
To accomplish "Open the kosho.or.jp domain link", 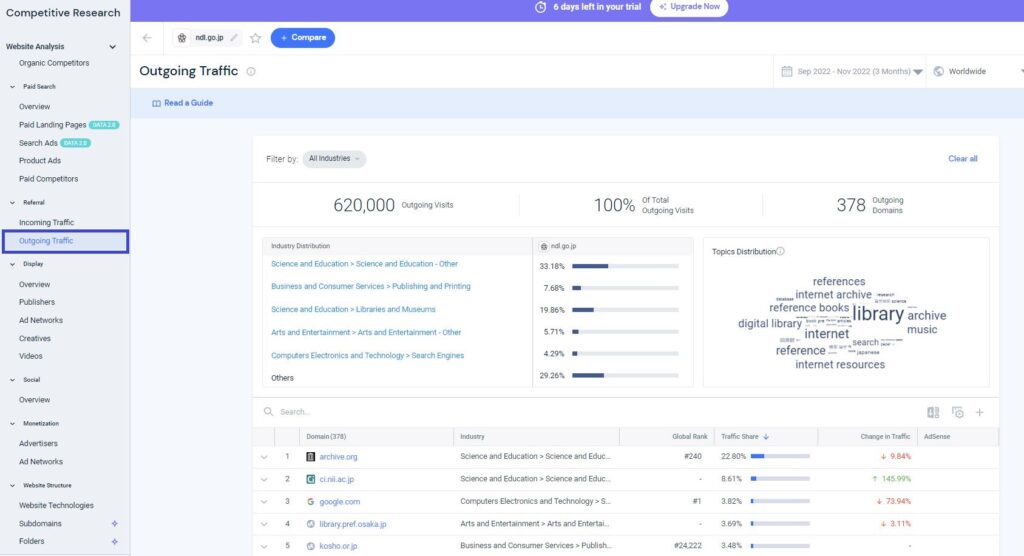I will 338,546.
